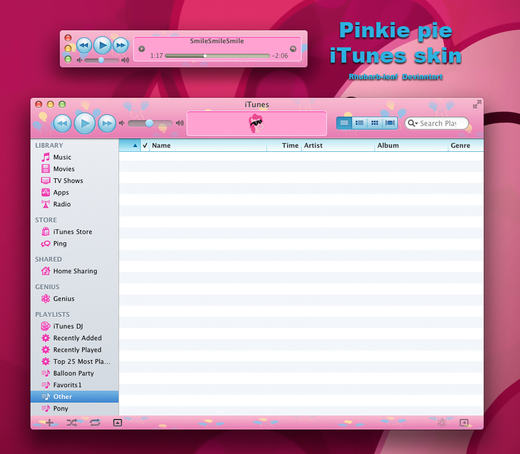The width and height of the screenshot is (520, 454).
Task: Click in the Search Playlist field
Action: click(x=438, y=123)
